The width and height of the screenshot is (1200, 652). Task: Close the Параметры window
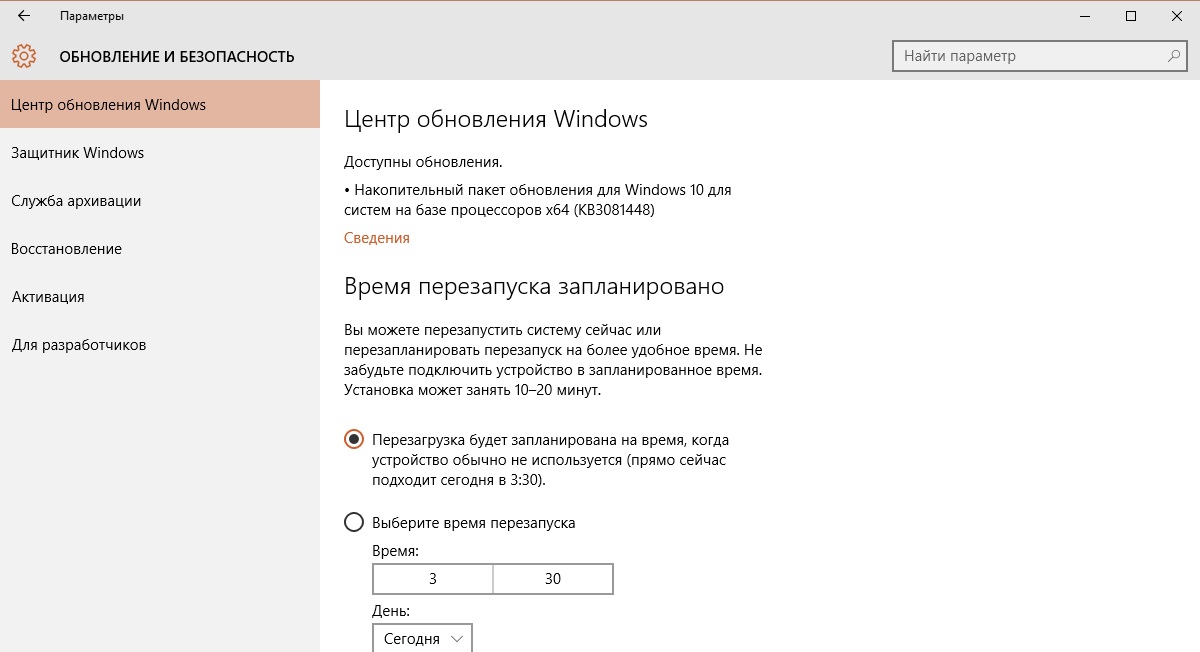pyautogui.click(x=1177, y=16)
